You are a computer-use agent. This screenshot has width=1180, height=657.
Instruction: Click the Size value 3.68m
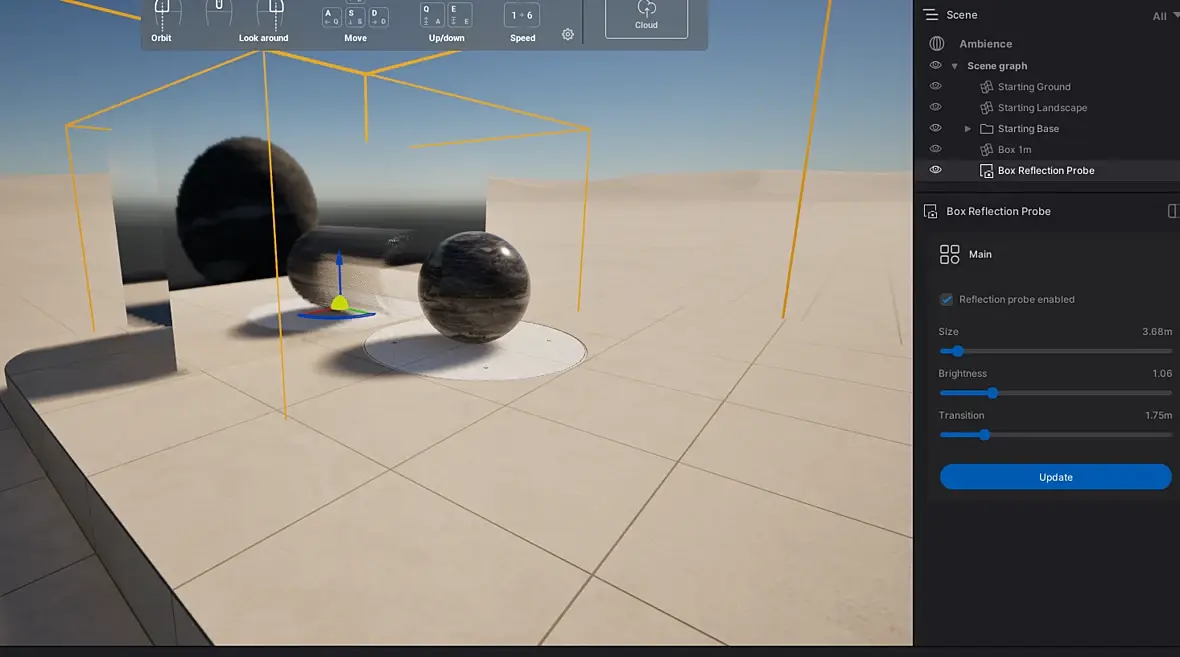click(1157, 332)
